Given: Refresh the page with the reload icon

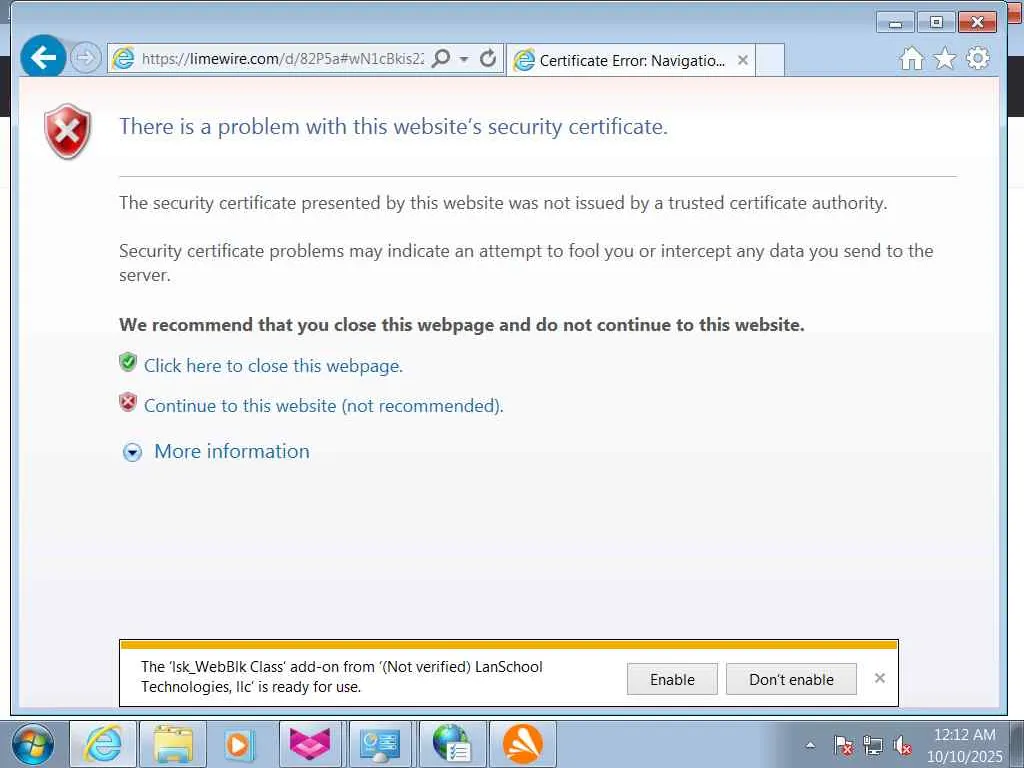Looking at the screenshot, I should pos(487,59).
